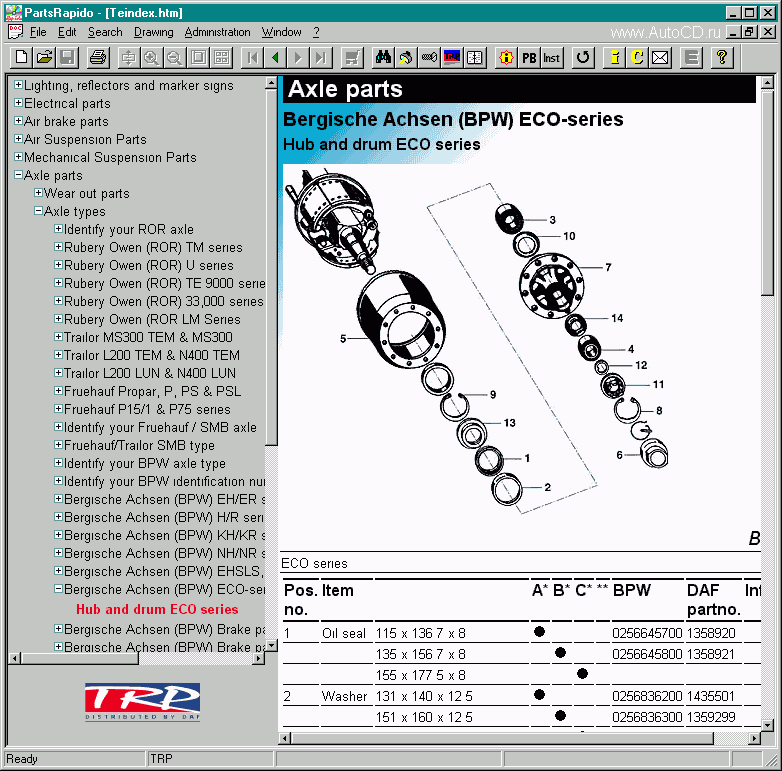The height and width of the screenshot is (771, 782).
Task: Click the bolt part search icon
Action: 429,58
